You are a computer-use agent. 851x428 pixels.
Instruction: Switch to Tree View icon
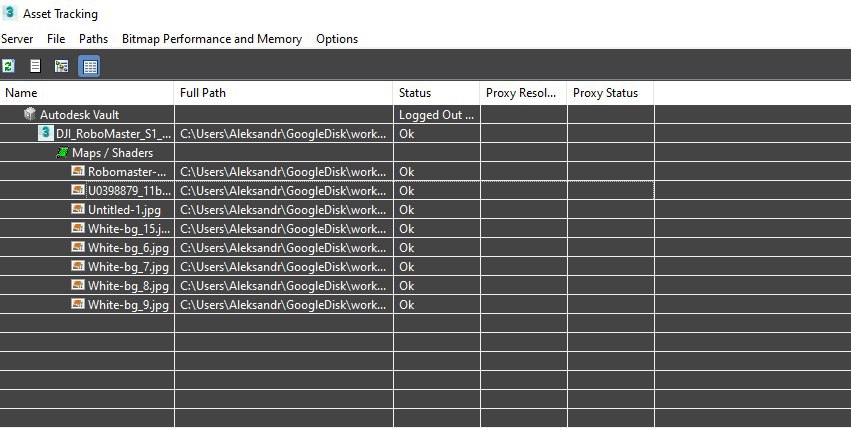coord(62,66)
